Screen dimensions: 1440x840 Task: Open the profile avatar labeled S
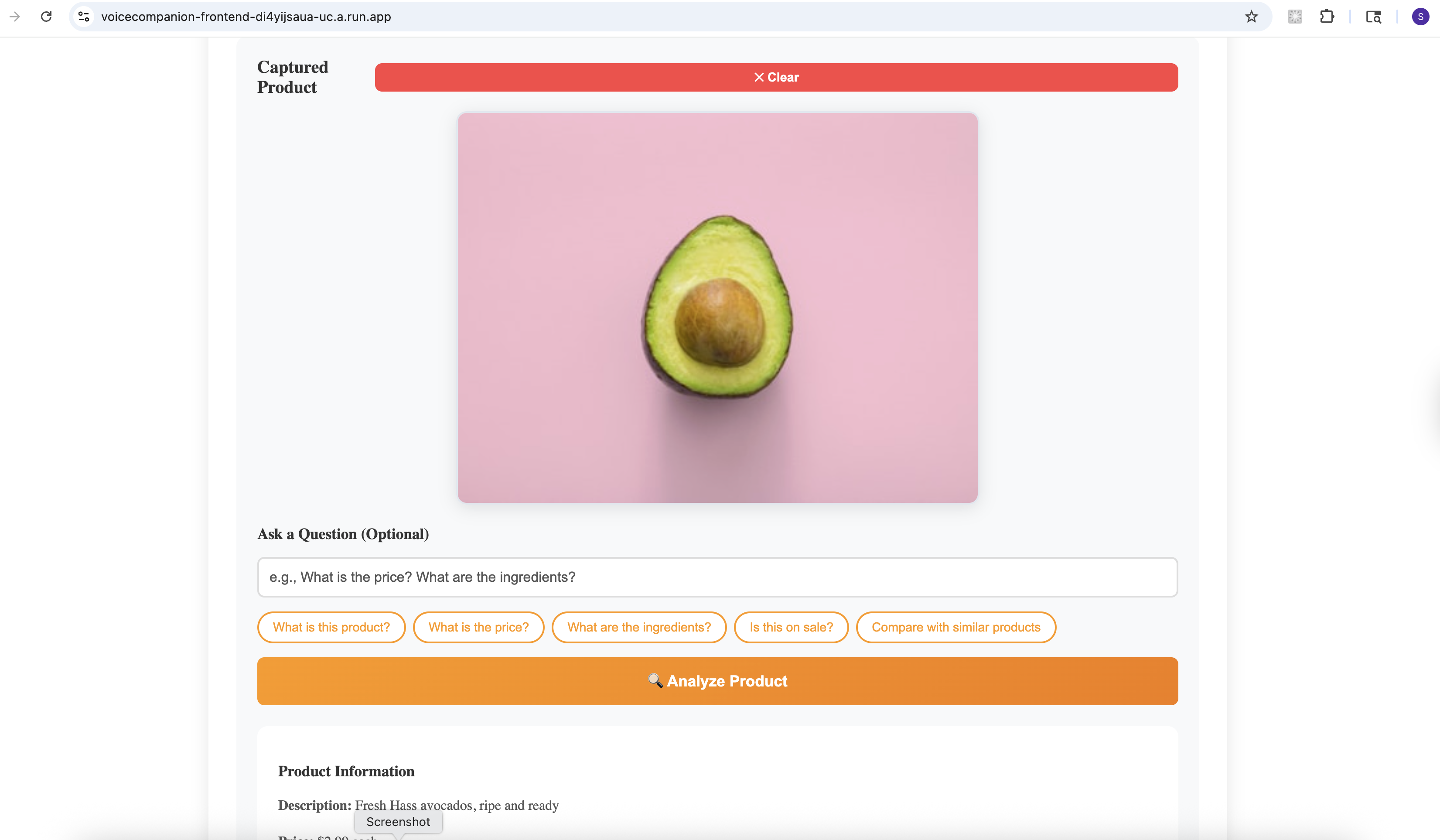(1420, 17)
